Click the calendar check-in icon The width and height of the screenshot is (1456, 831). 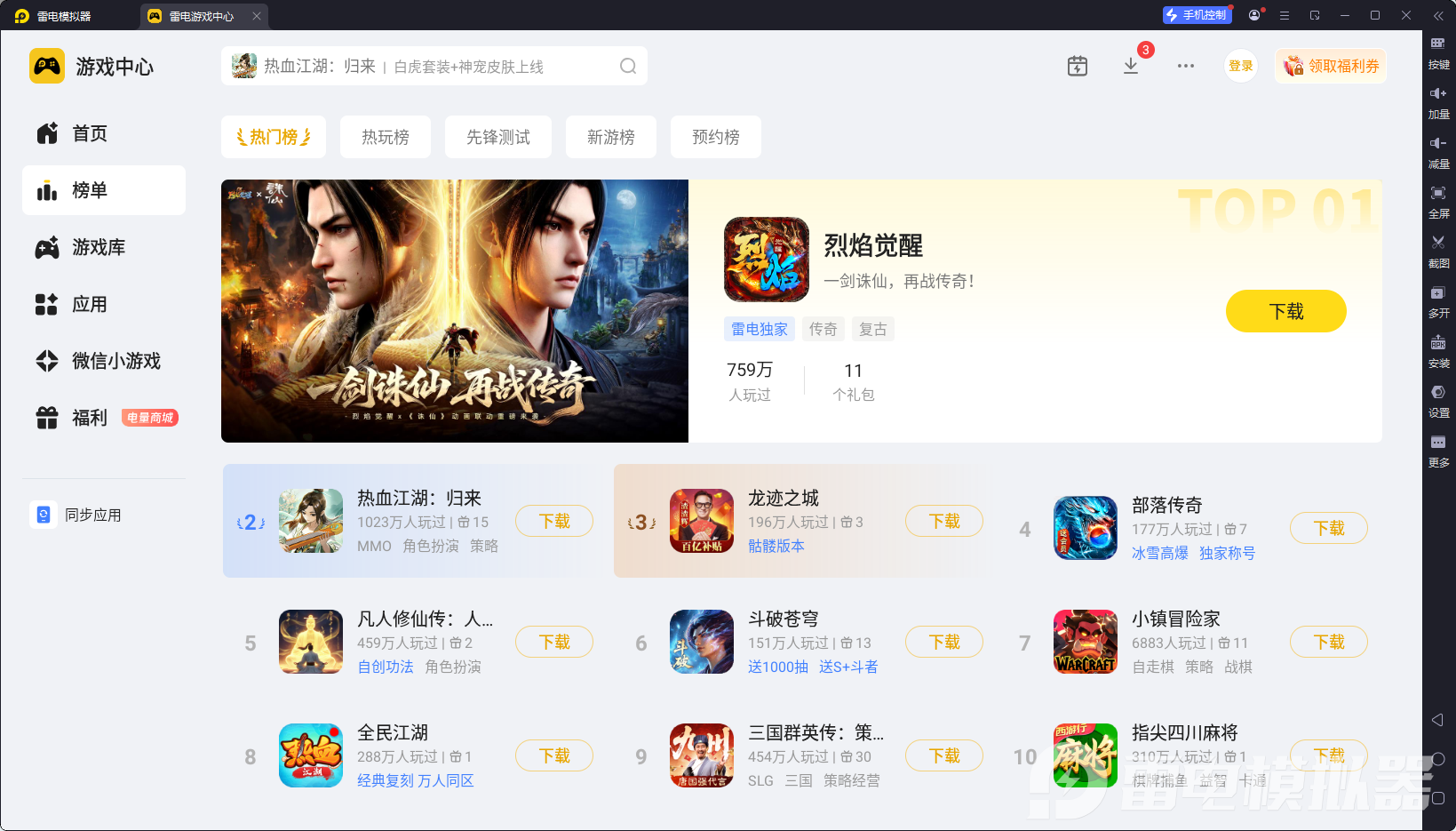click(x=1078, y=66)
